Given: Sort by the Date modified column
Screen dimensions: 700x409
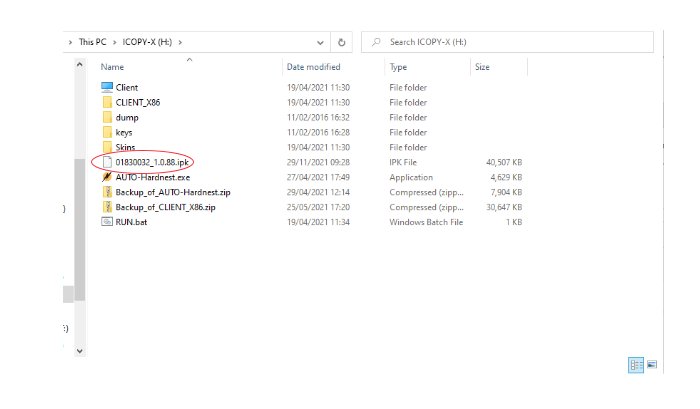Looking at the screenshot, I should point(313,67).
